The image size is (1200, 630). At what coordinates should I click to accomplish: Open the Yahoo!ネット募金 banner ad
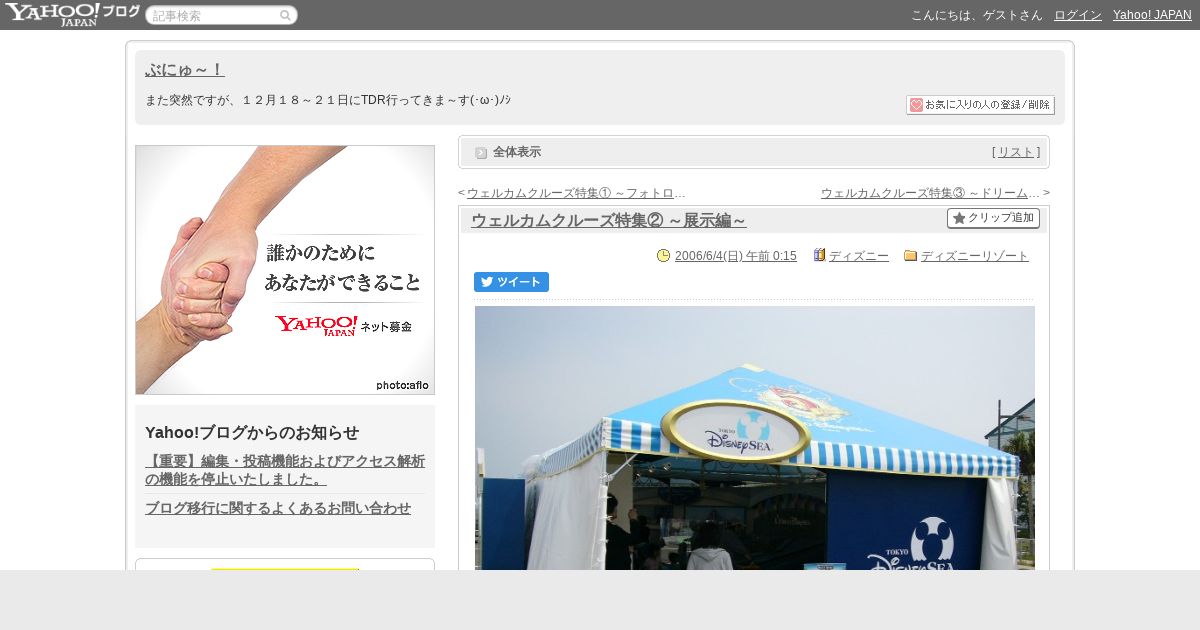click(x=285, y=270)
